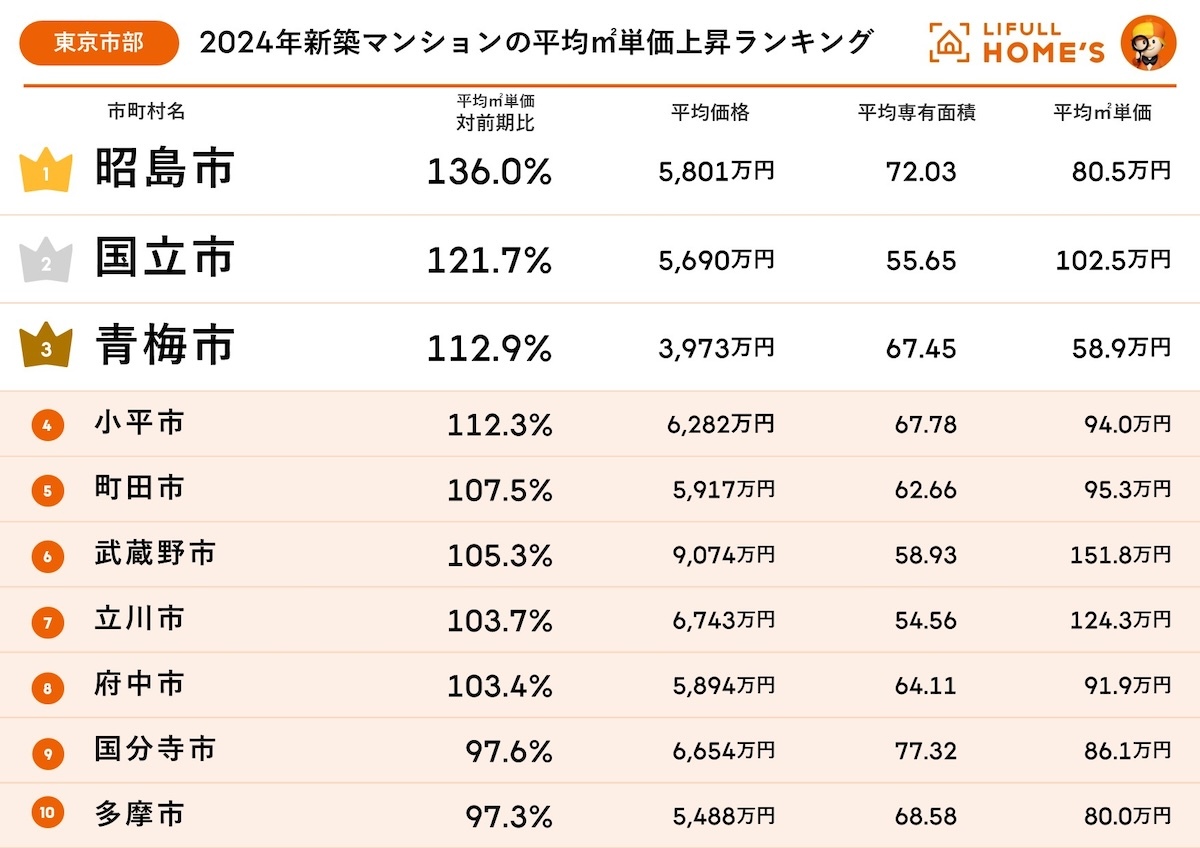Click the LIFULL HOME'S house logo icon
1200x848 pixels.
pyautogui.click(x=949, y=42)
